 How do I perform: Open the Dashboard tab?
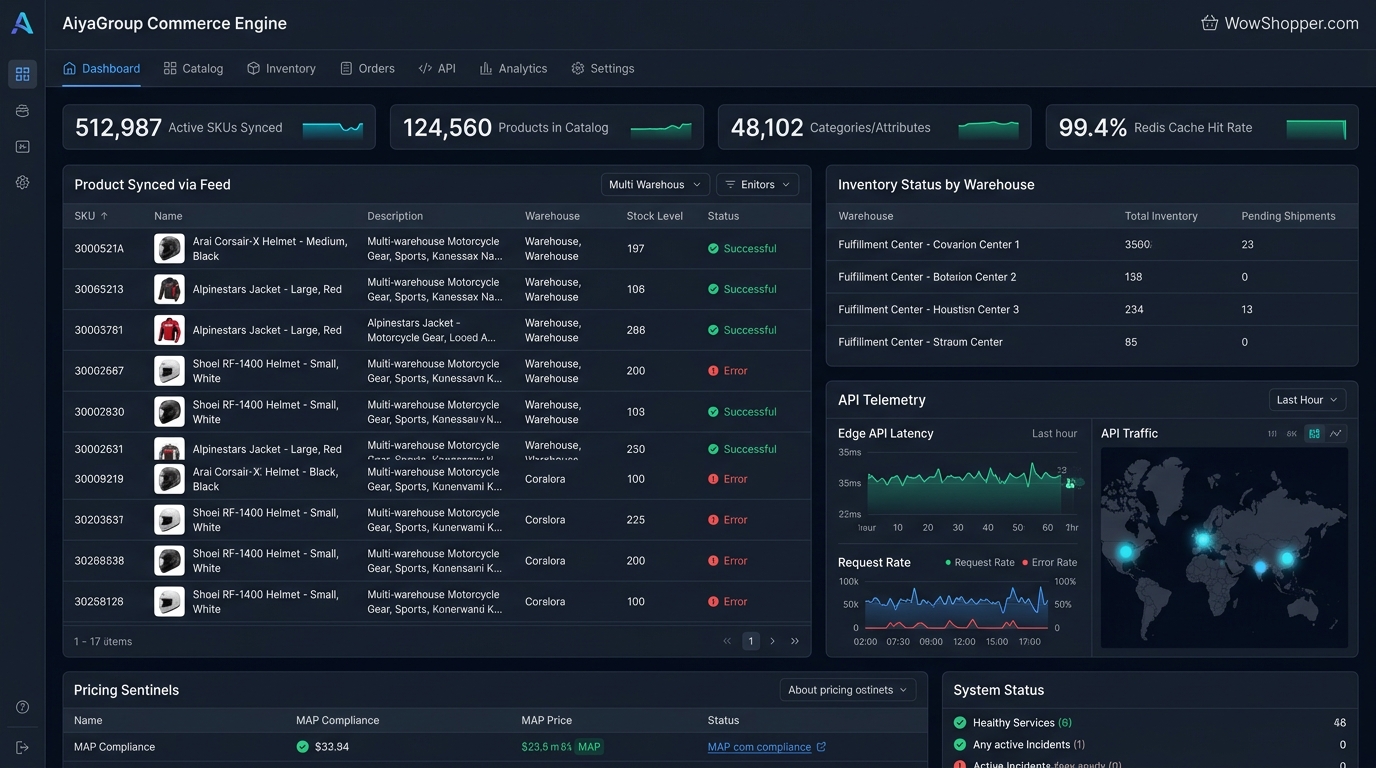click(x=101, y=69)
